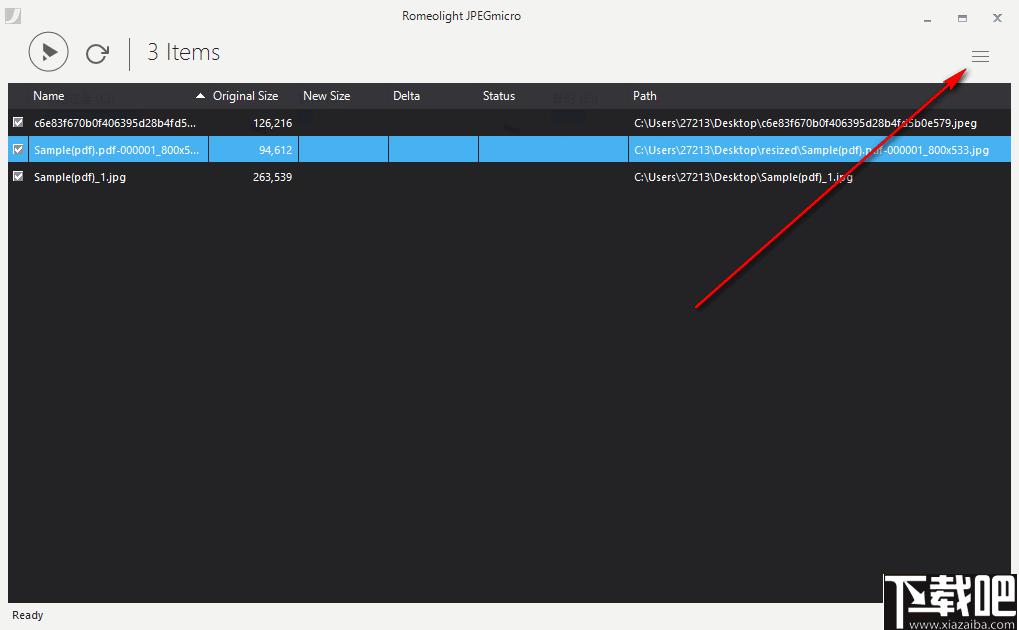
Task: Select the Sample(pdf)_1.jpg file row
Action: pyautogui.click(x=510, y=177)
